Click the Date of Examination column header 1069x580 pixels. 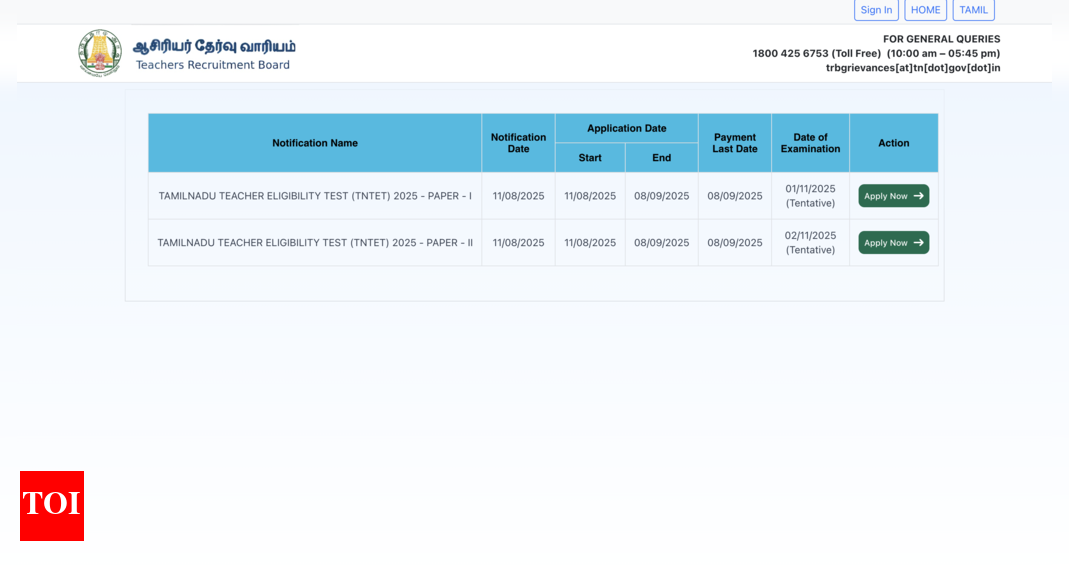pos(810,143)
